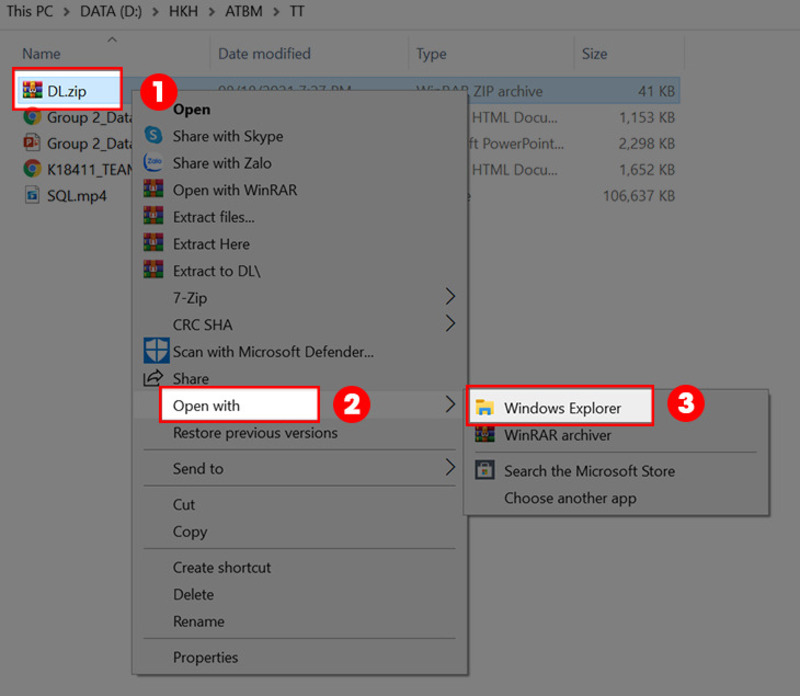Select Open with from context menu
The height and width of the screenshot is (696, 800).
coord(205,404)
